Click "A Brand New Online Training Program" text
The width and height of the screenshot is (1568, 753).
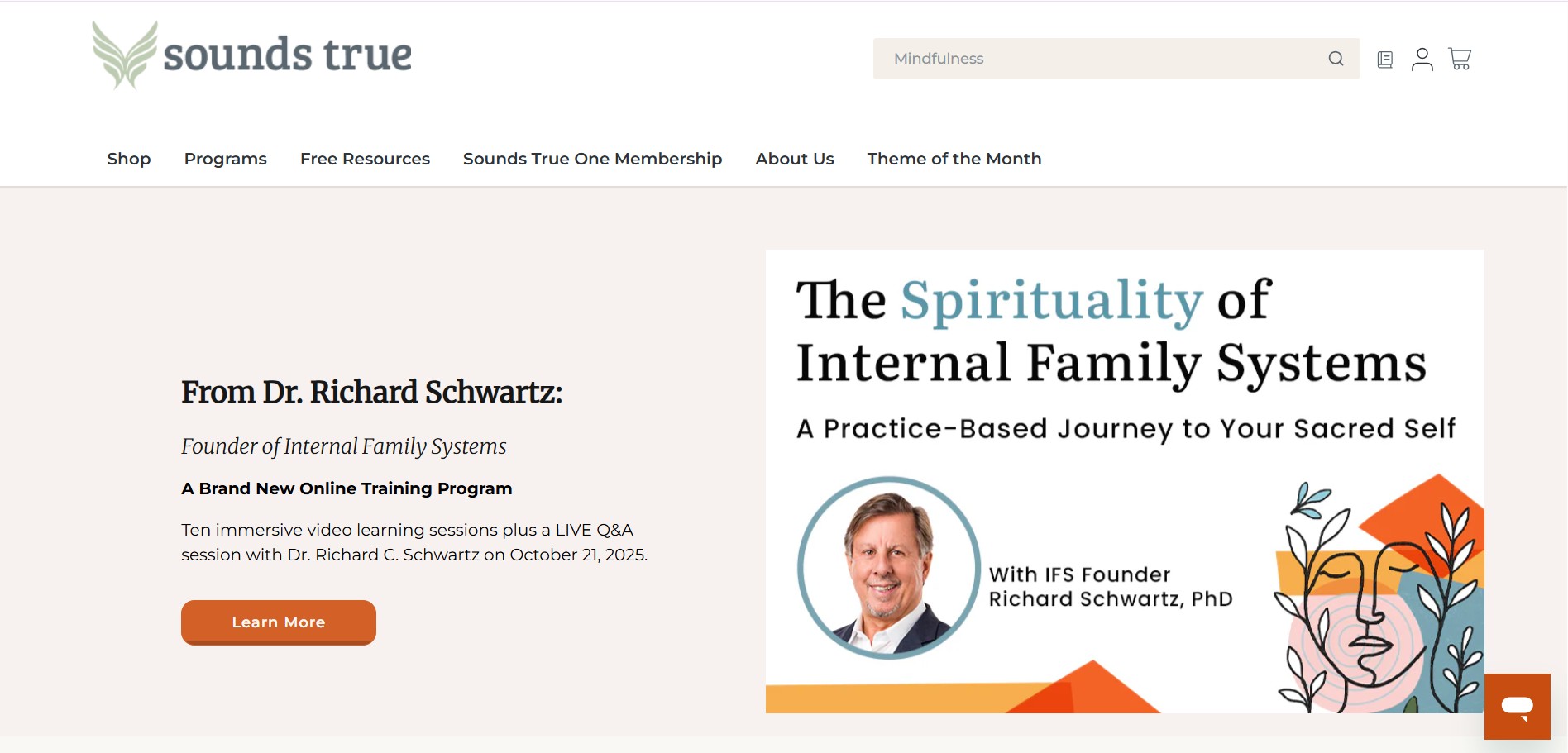click(x=347, y=488)
